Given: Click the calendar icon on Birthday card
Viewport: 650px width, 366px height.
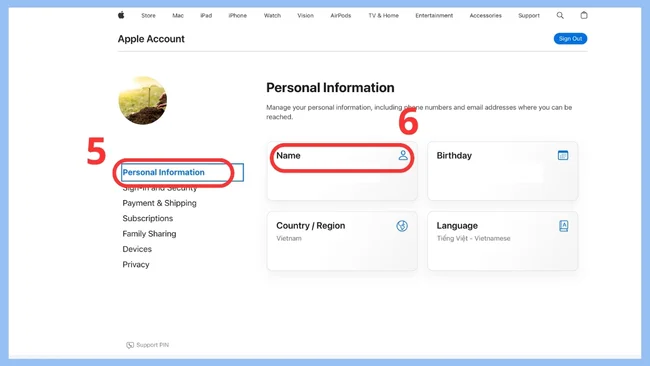Looking at the screenshot, I should pyautogui.click(x=563, y=155).
